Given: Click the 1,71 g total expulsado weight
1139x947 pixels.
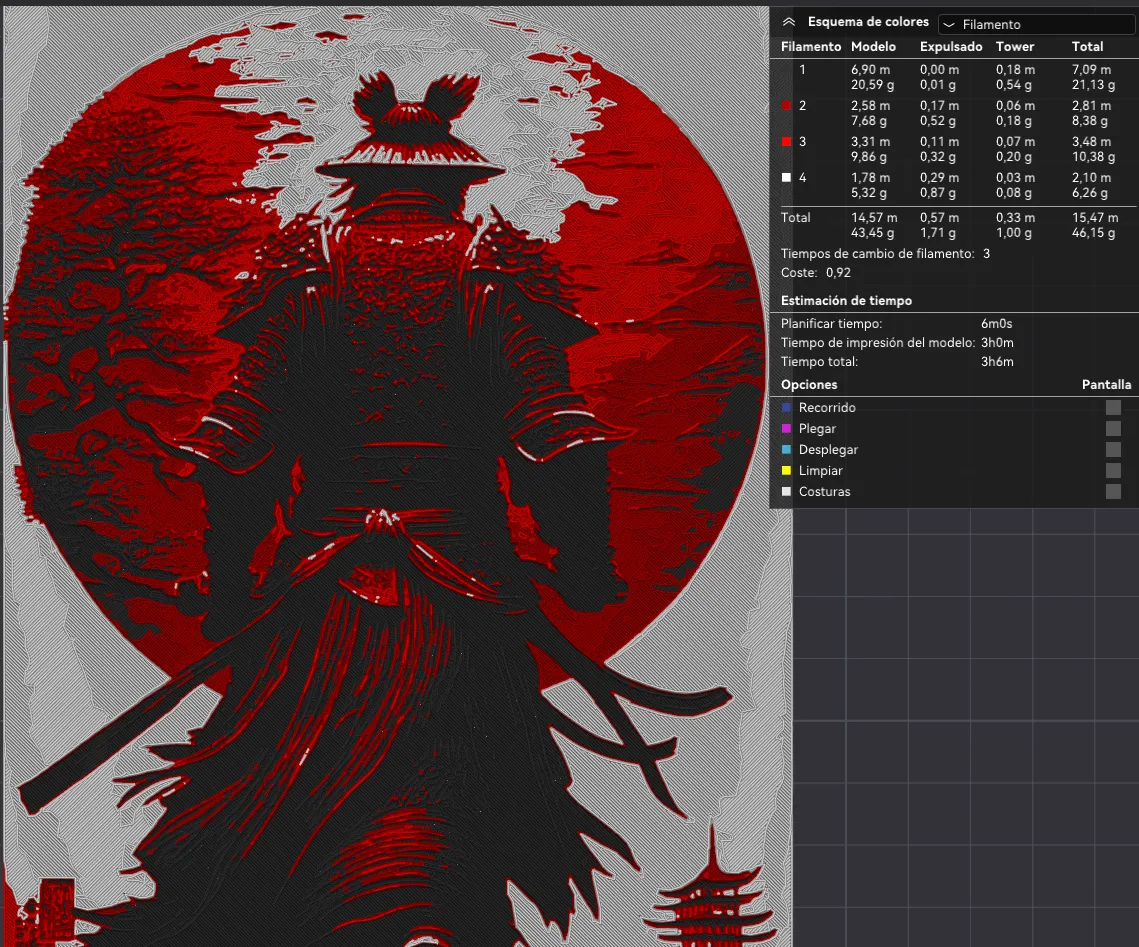Looking at the screenshot, I should pyautogui.click(x=938, y=233).
